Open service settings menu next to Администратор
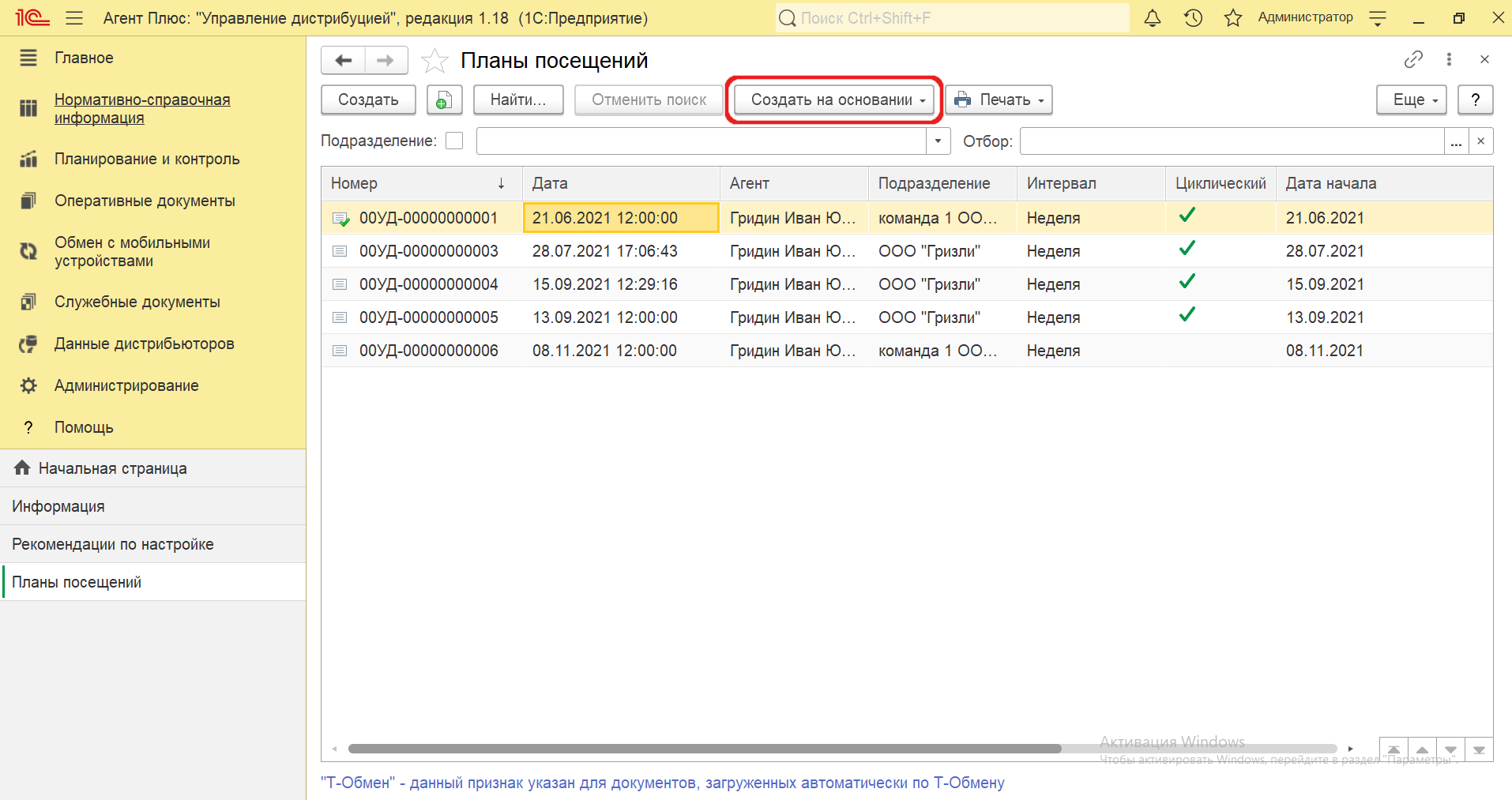The image size is (1512, 800). pyautogui.click(x=1378, y=18)
